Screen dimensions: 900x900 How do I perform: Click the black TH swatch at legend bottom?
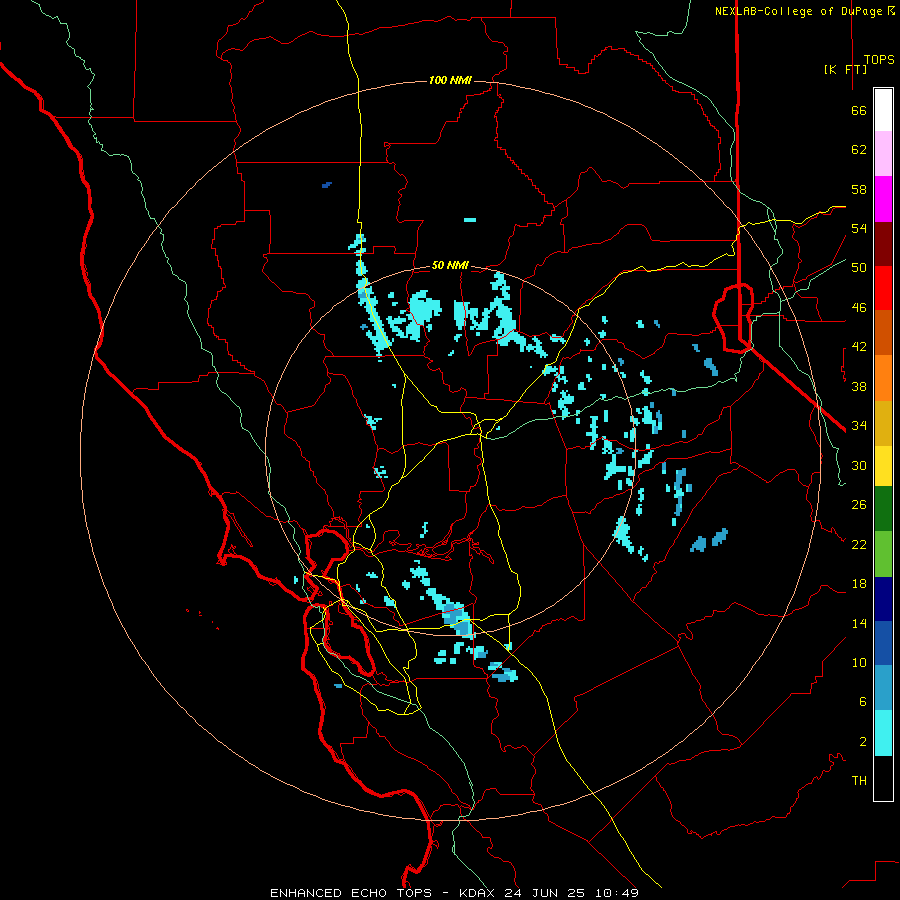coord(883,778)
